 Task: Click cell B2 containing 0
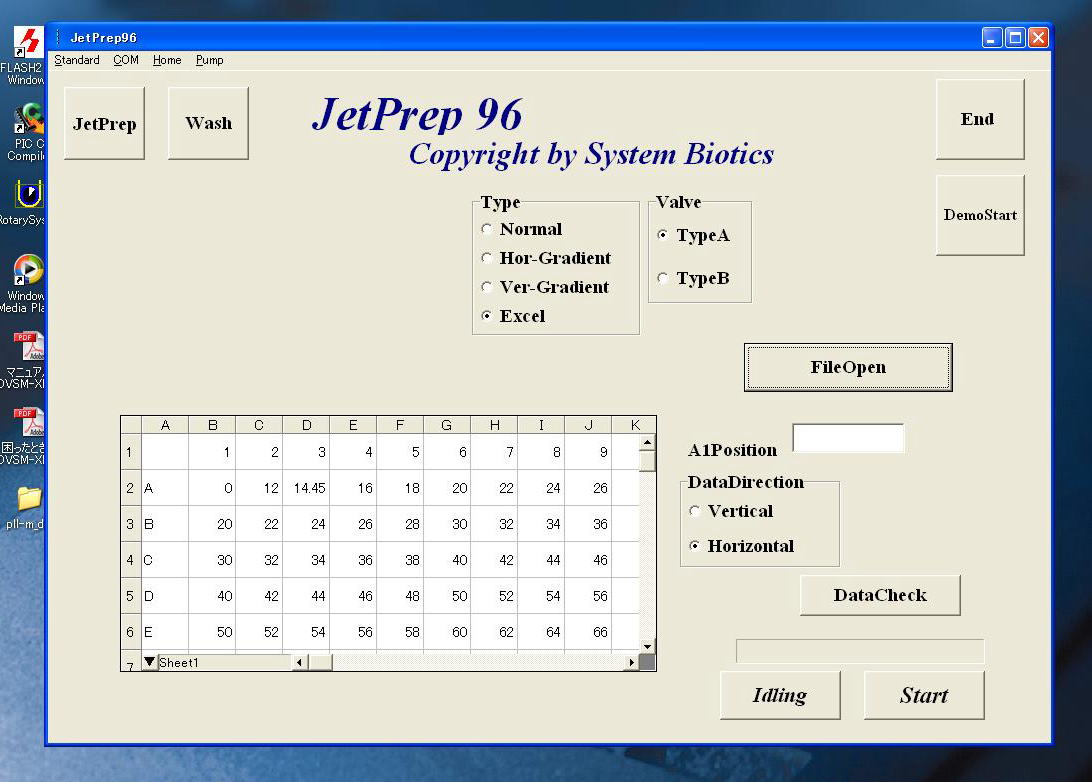click(x=212, y=487)
